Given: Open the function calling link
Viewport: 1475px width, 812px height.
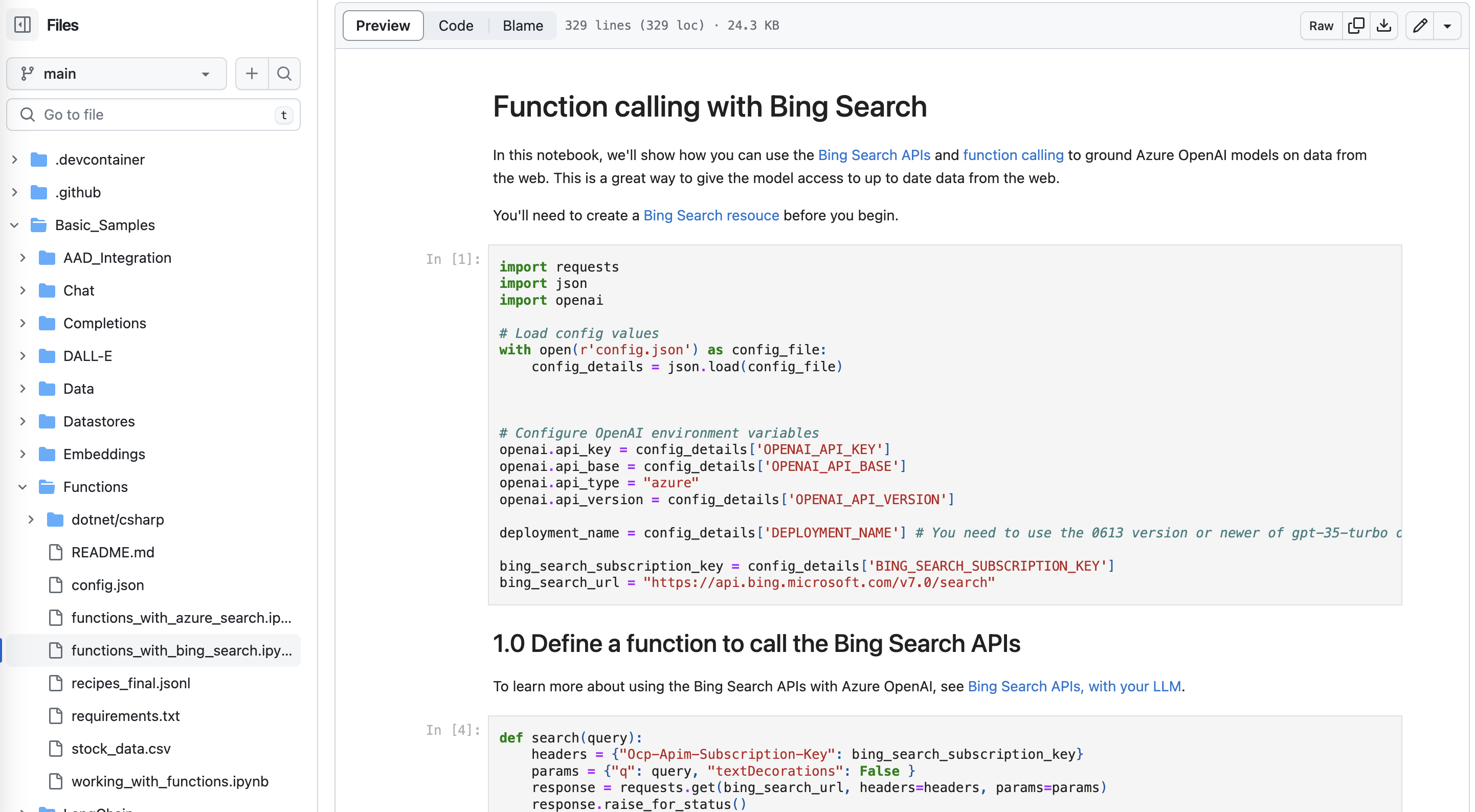Looking at the screenshot, I should point(1013,155).
